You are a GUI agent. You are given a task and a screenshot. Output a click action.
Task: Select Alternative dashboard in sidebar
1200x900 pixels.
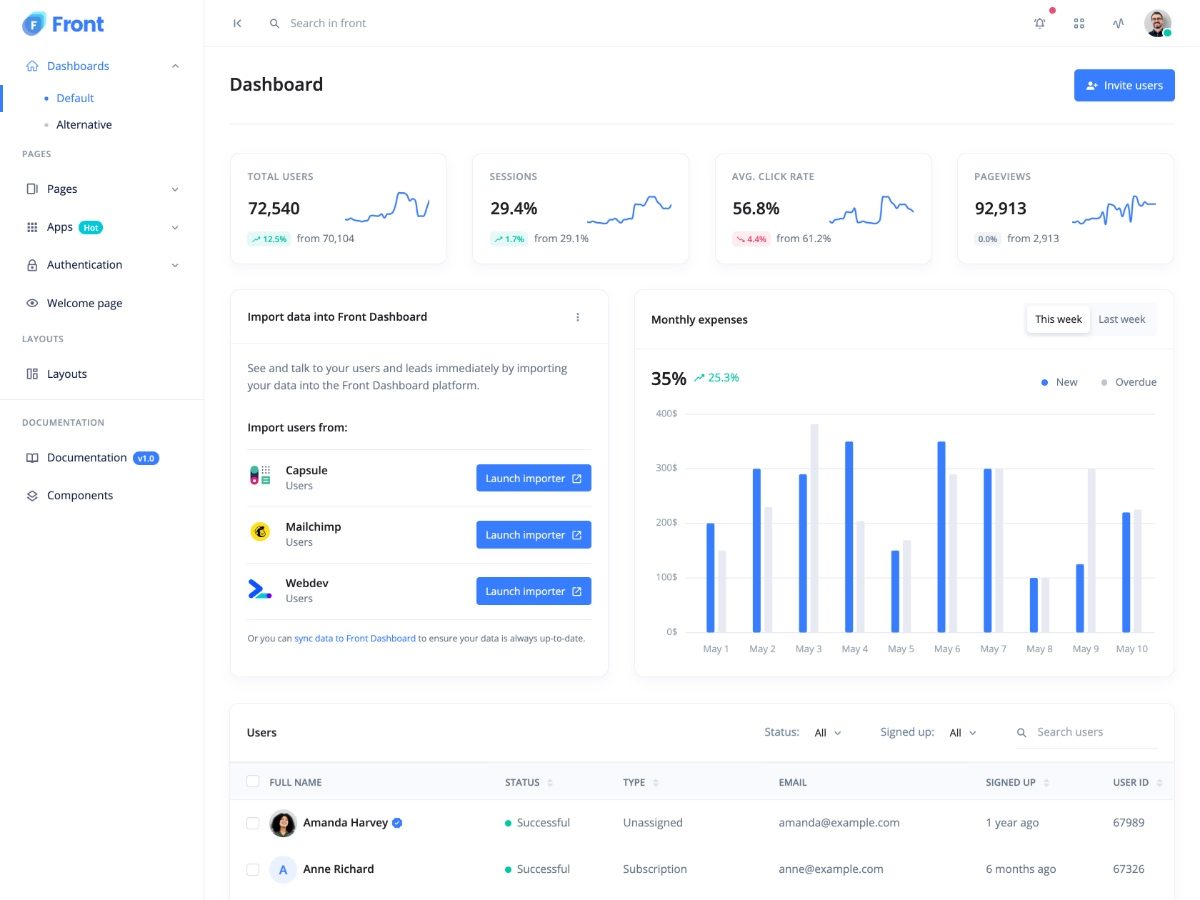pos(84,125)
